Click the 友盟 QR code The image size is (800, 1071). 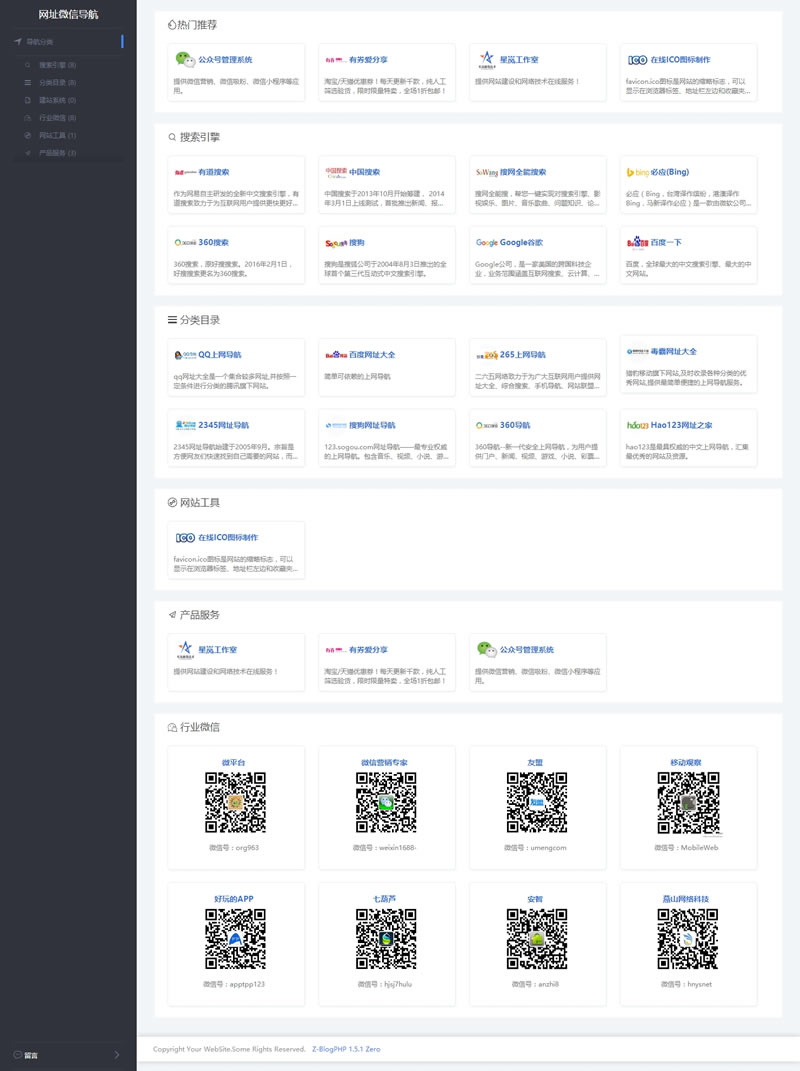pyautogui.click(x=537, y=803)
